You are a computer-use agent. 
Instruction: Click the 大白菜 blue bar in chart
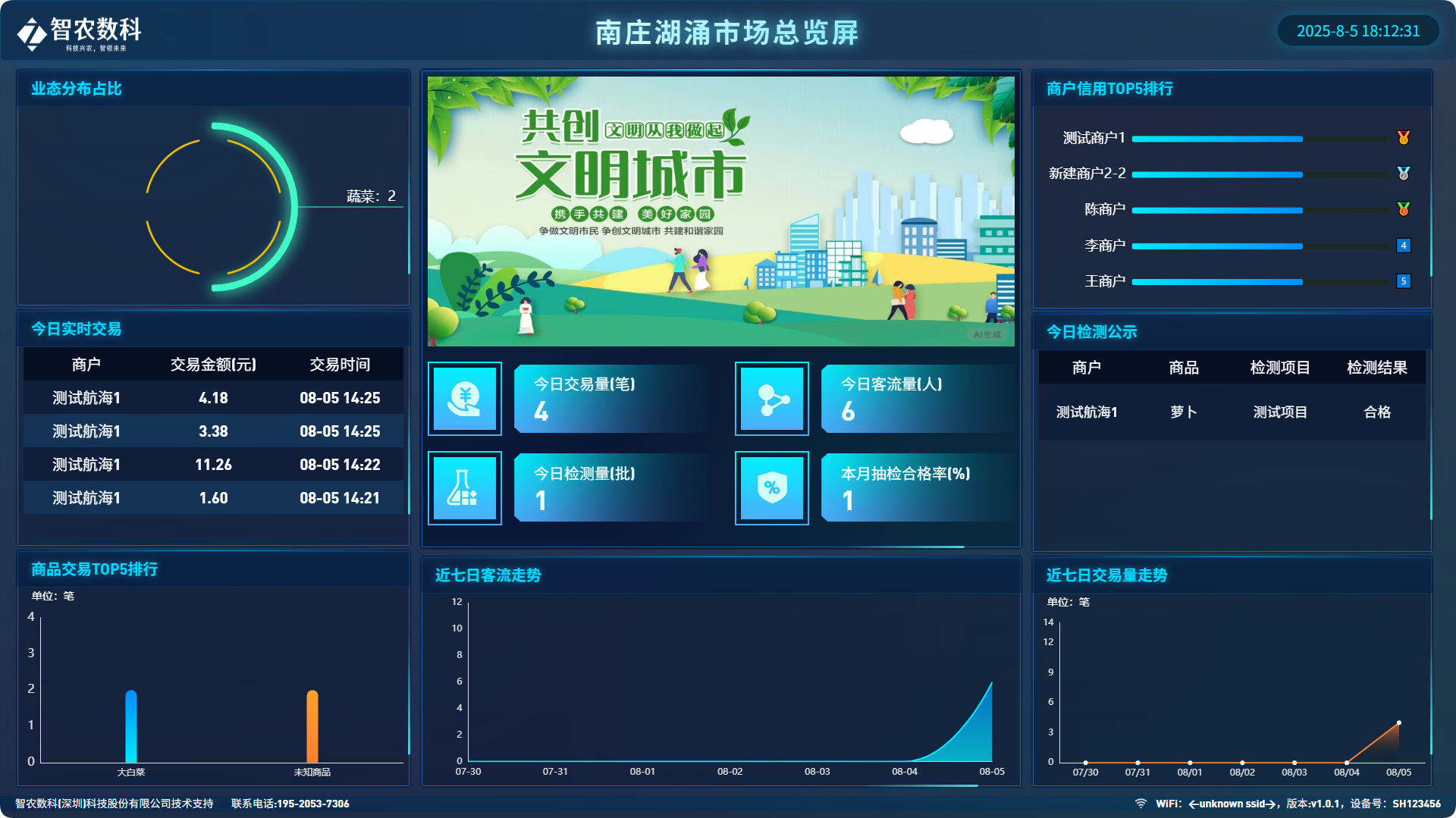(131, 726)
